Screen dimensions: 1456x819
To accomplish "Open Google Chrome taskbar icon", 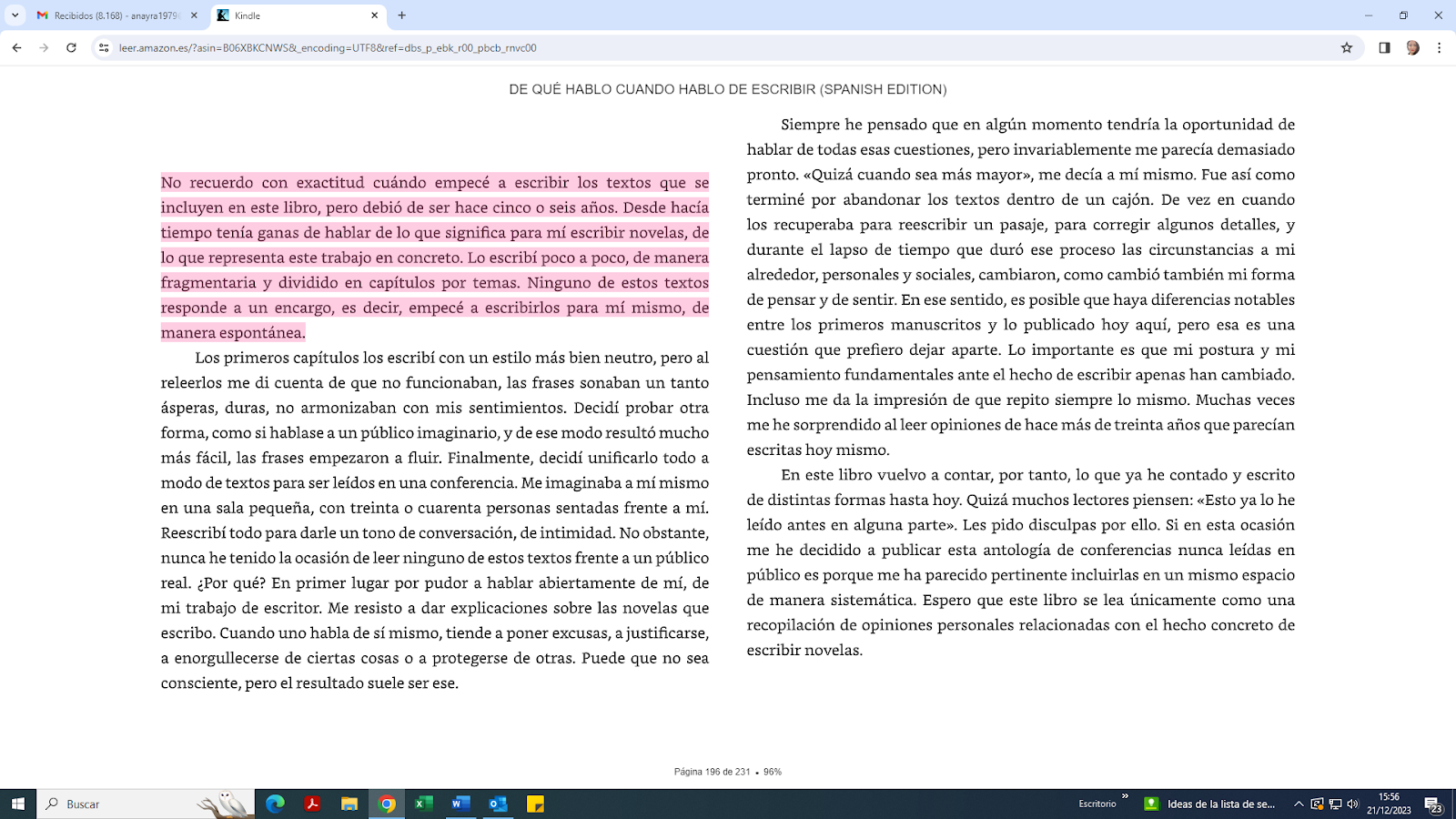I will [387, 804].
